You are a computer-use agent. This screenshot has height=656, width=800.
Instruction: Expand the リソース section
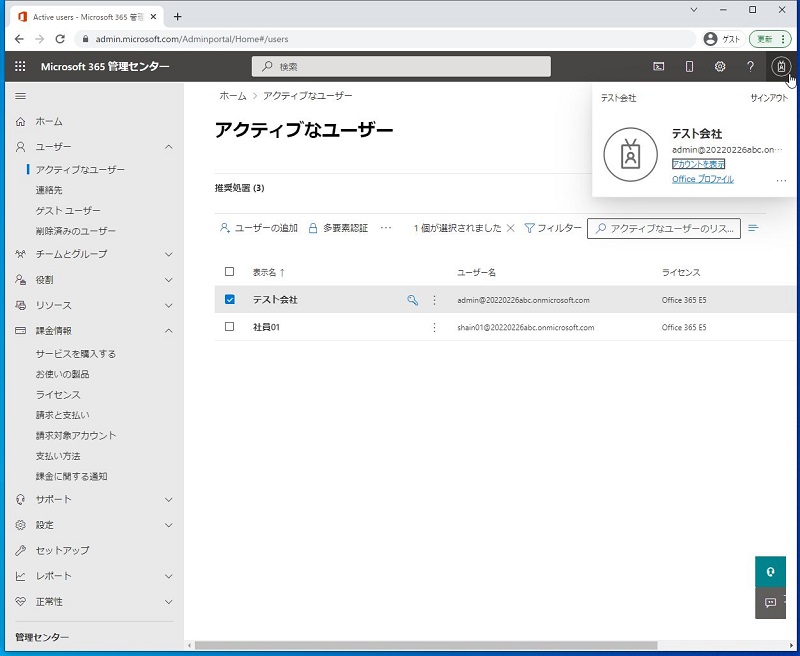[x=169, y=305]
